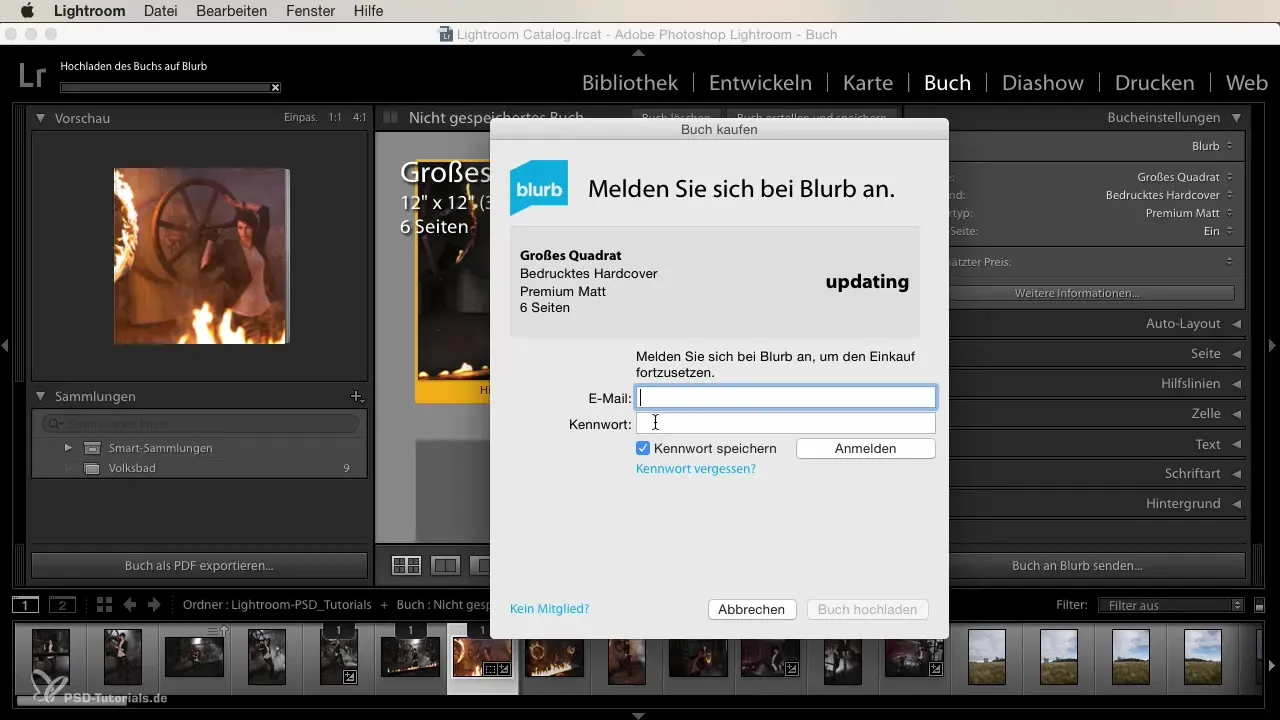Expand the Seite panel

point(1237,354)
